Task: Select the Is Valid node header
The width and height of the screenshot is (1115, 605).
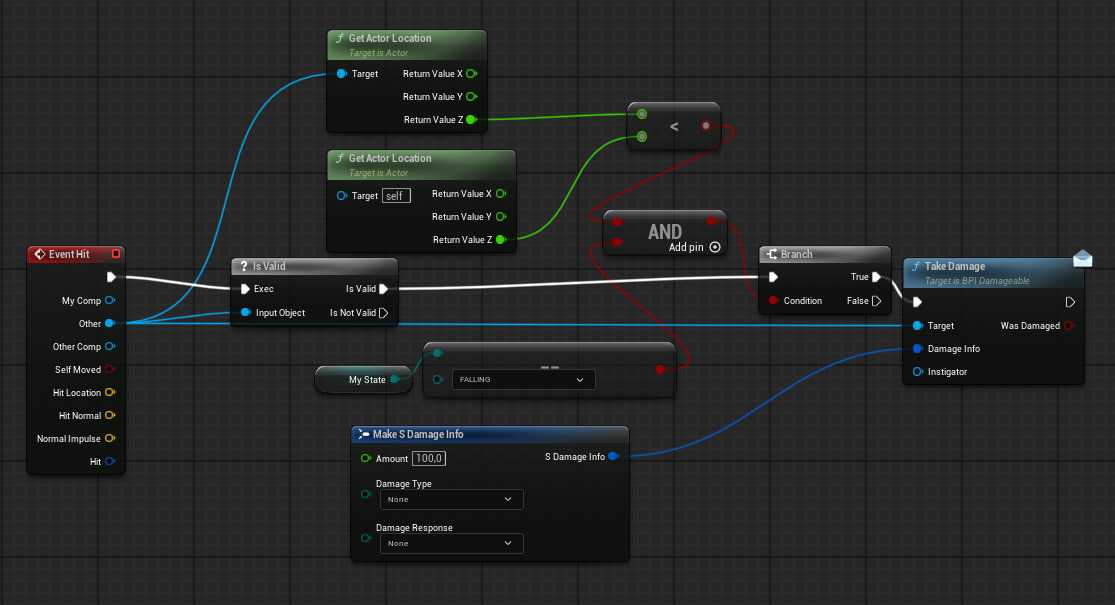Action: (314, 266)
